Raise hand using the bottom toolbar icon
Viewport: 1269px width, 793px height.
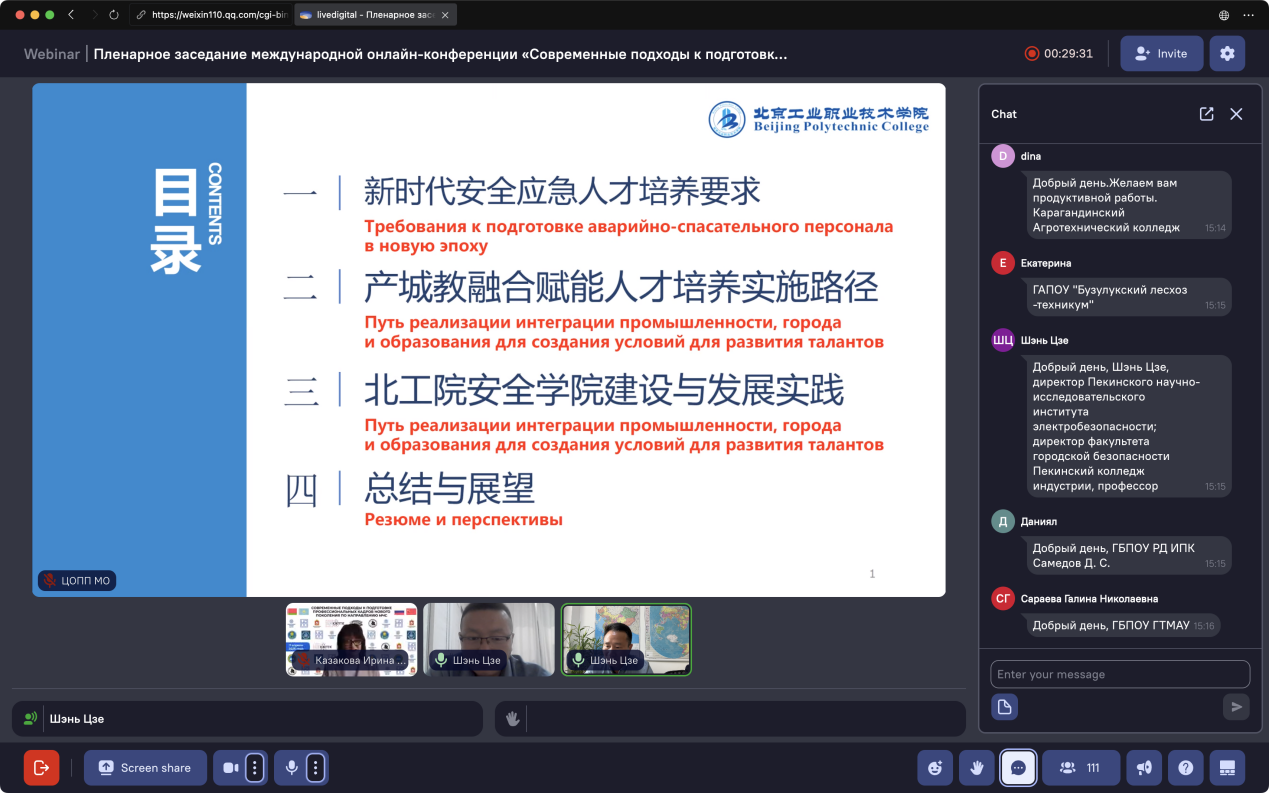click(x=976, y=768)
